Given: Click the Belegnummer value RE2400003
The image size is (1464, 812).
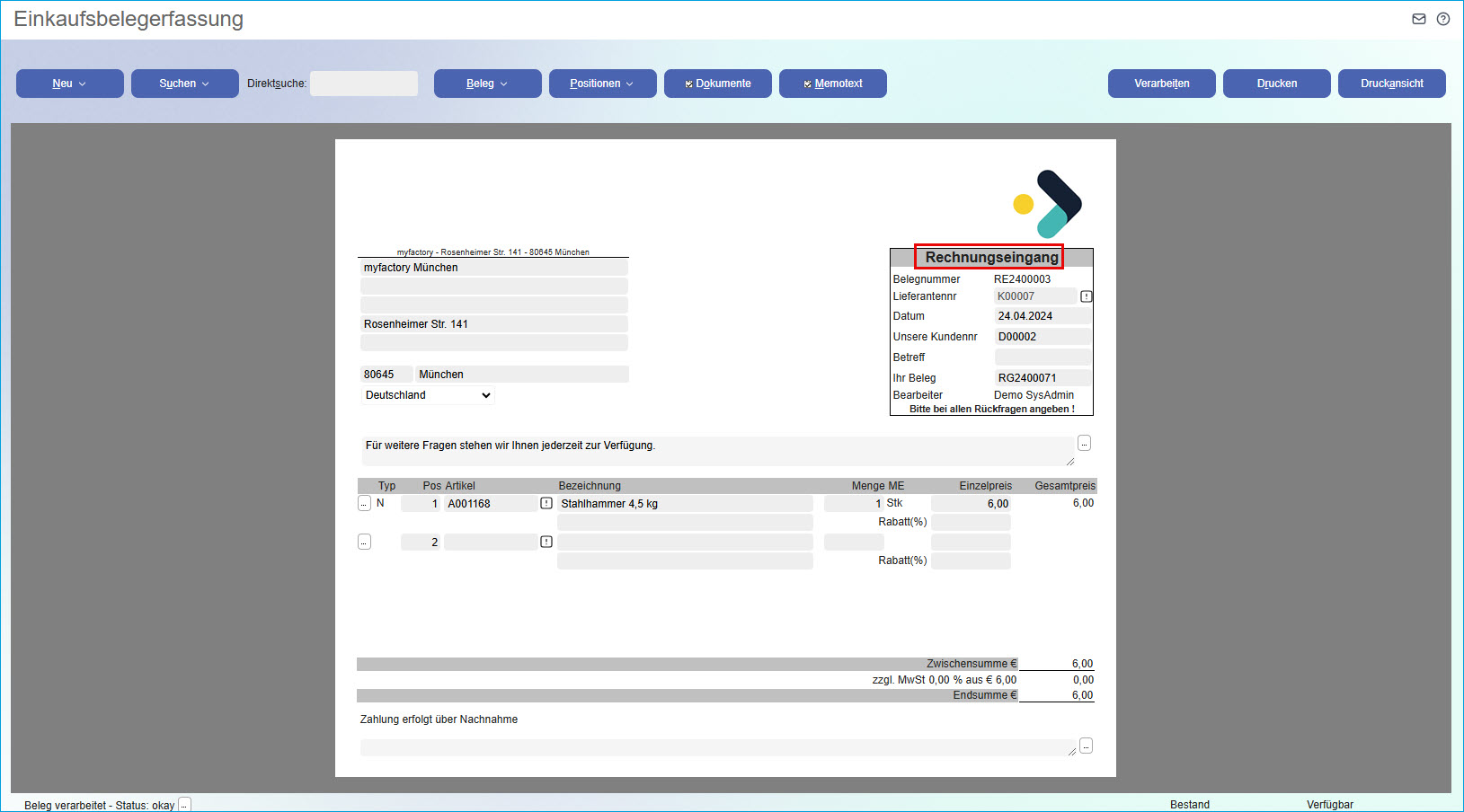Looking at the screenshot, I should coord(1022,279).
